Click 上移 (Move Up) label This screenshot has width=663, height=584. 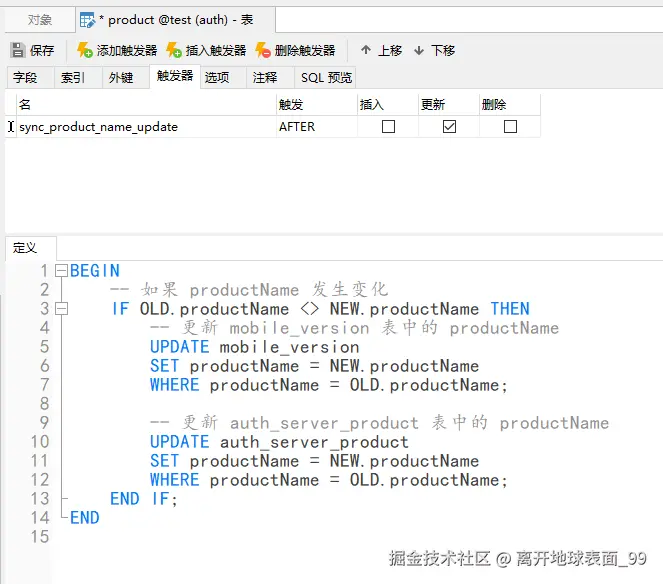(x=390, y=51)
